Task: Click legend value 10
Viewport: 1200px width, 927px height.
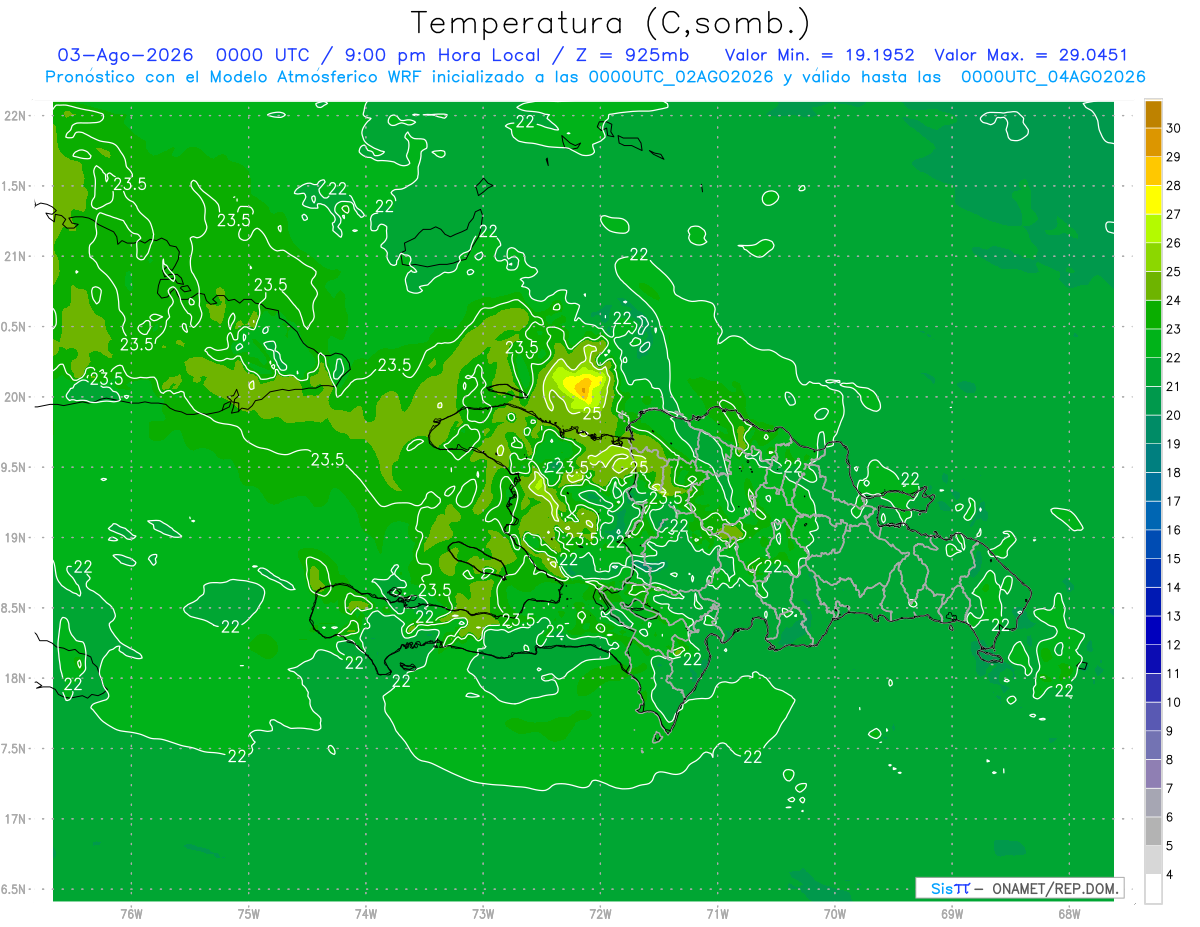Action: pos(1173,702)
